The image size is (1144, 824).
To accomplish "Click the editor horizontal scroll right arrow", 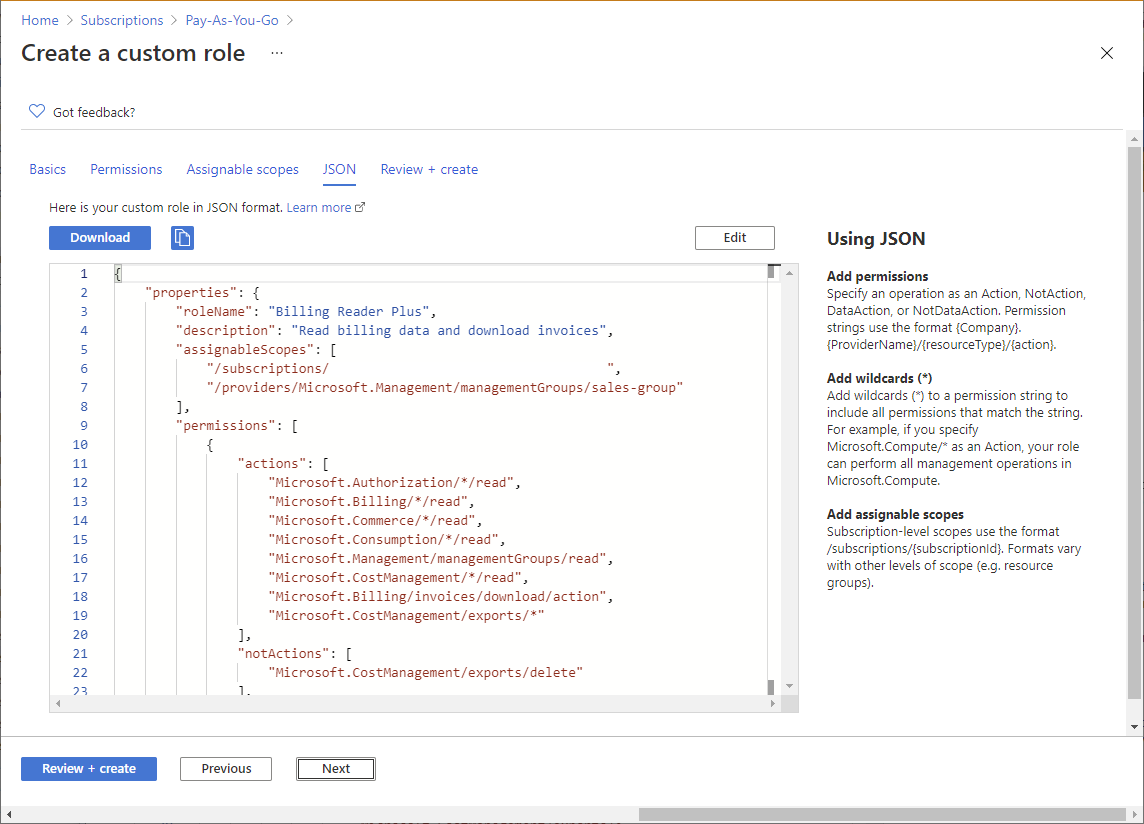I will click(773, 704).
